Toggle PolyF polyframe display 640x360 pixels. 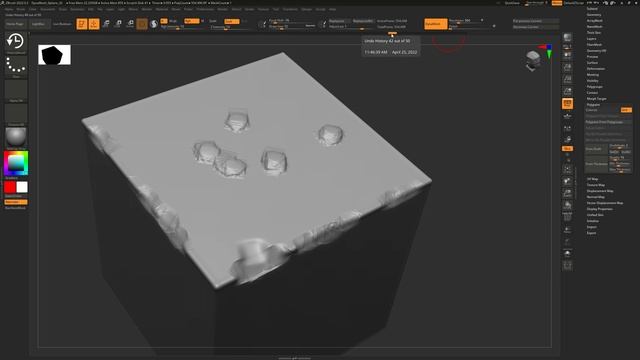pyautogui.click(x=567, y=218)
